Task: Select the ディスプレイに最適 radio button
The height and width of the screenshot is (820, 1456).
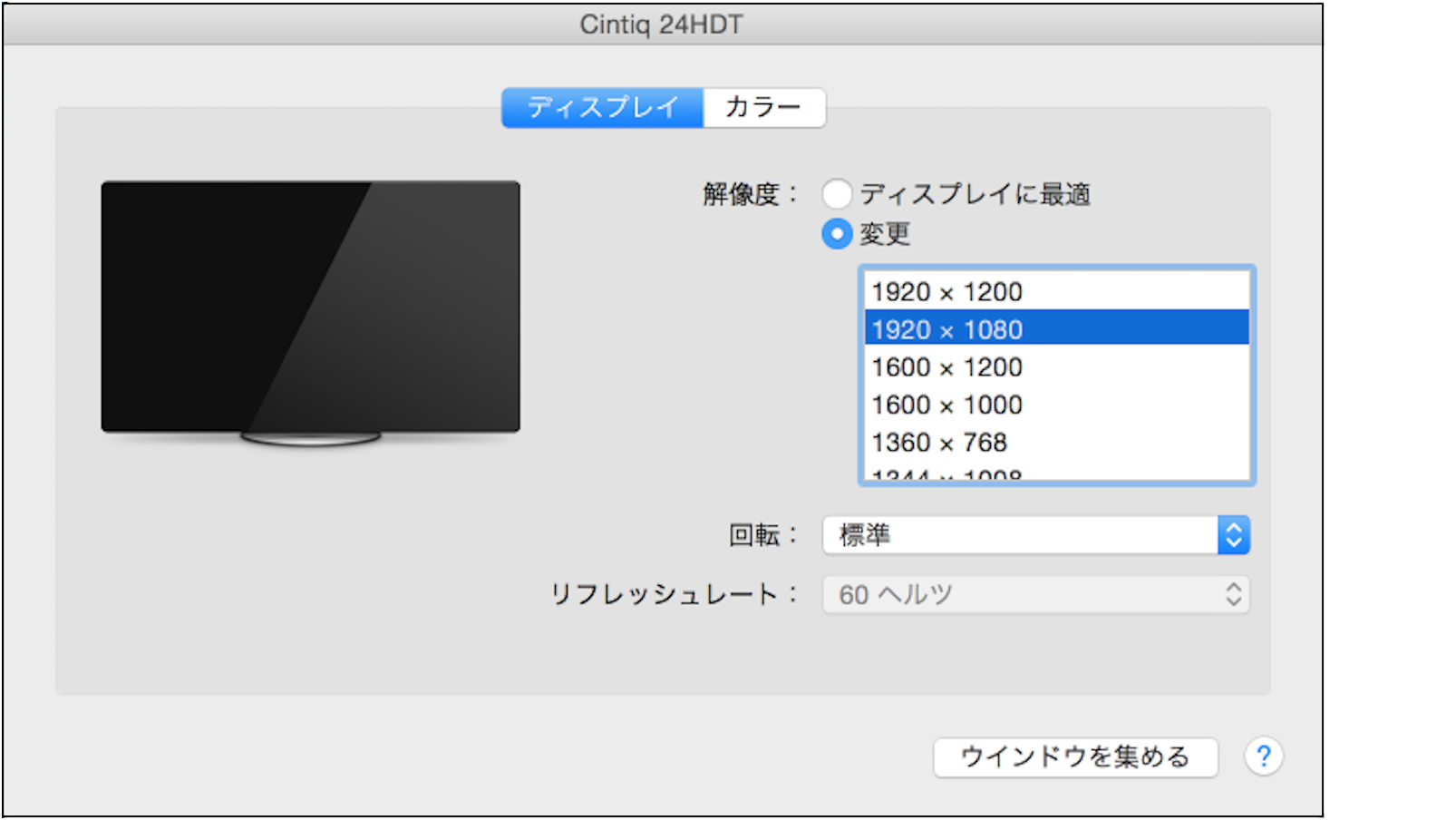Action: [837, 193]
